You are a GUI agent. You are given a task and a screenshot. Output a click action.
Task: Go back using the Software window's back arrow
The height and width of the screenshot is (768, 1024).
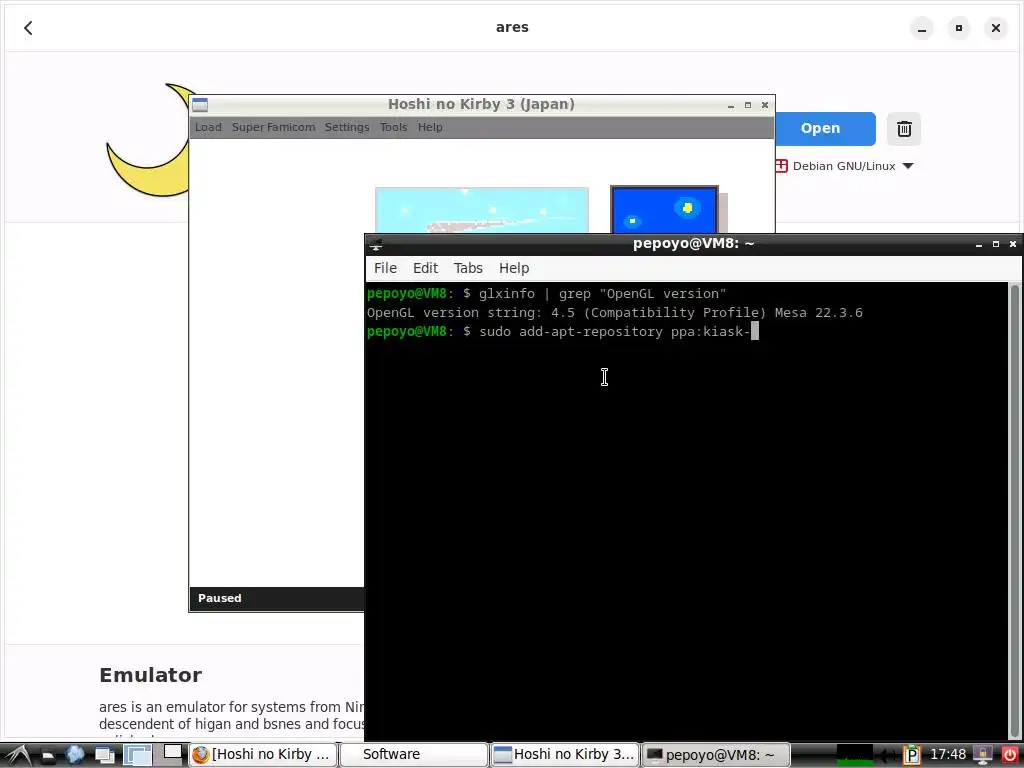(x=28, y=27)
